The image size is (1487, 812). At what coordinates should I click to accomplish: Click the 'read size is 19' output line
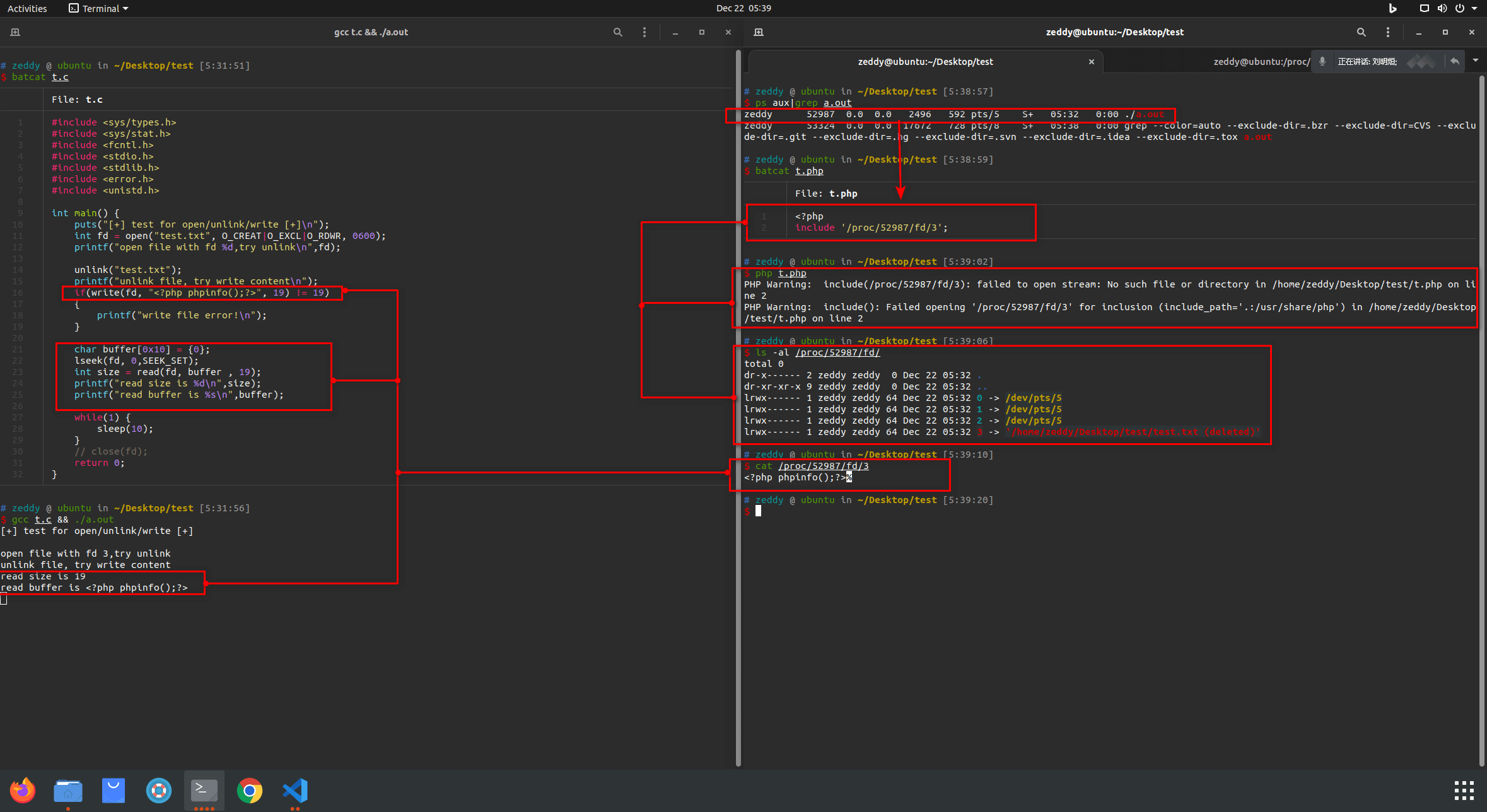(43, 576)
